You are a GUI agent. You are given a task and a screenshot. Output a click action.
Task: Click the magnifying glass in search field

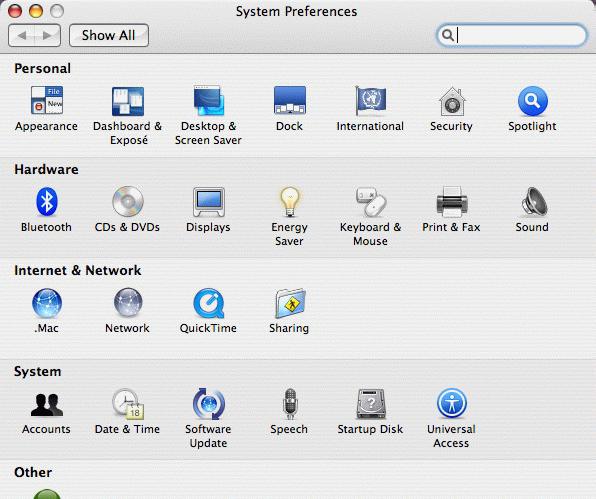coord(448,35)
